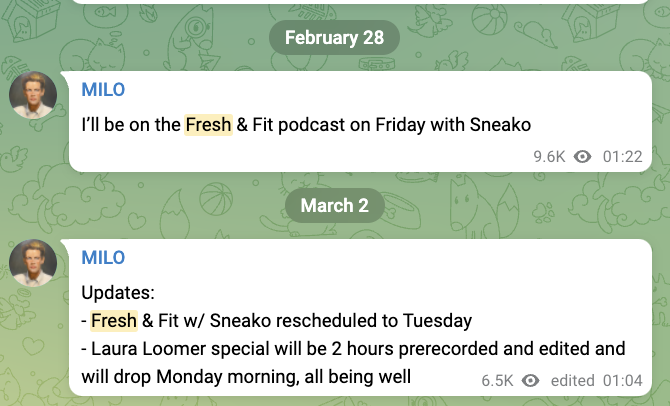The height and width of the screenshot is (406, 670).
Task: Click the 6.5K view count
Action: pyautogui.click(x=497, y=380)
